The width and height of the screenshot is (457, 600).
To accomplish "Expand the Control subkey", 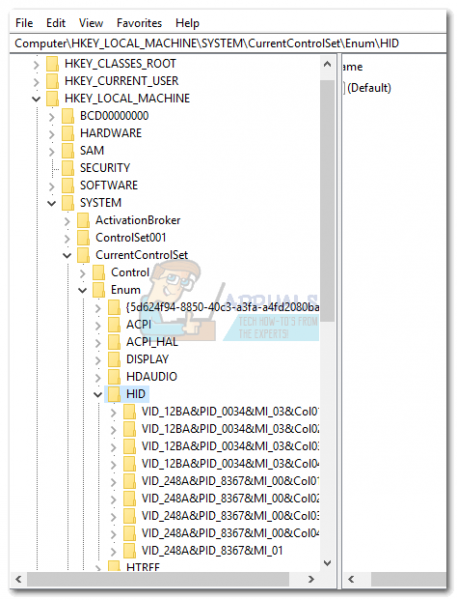I will click(x=82, y=273).
